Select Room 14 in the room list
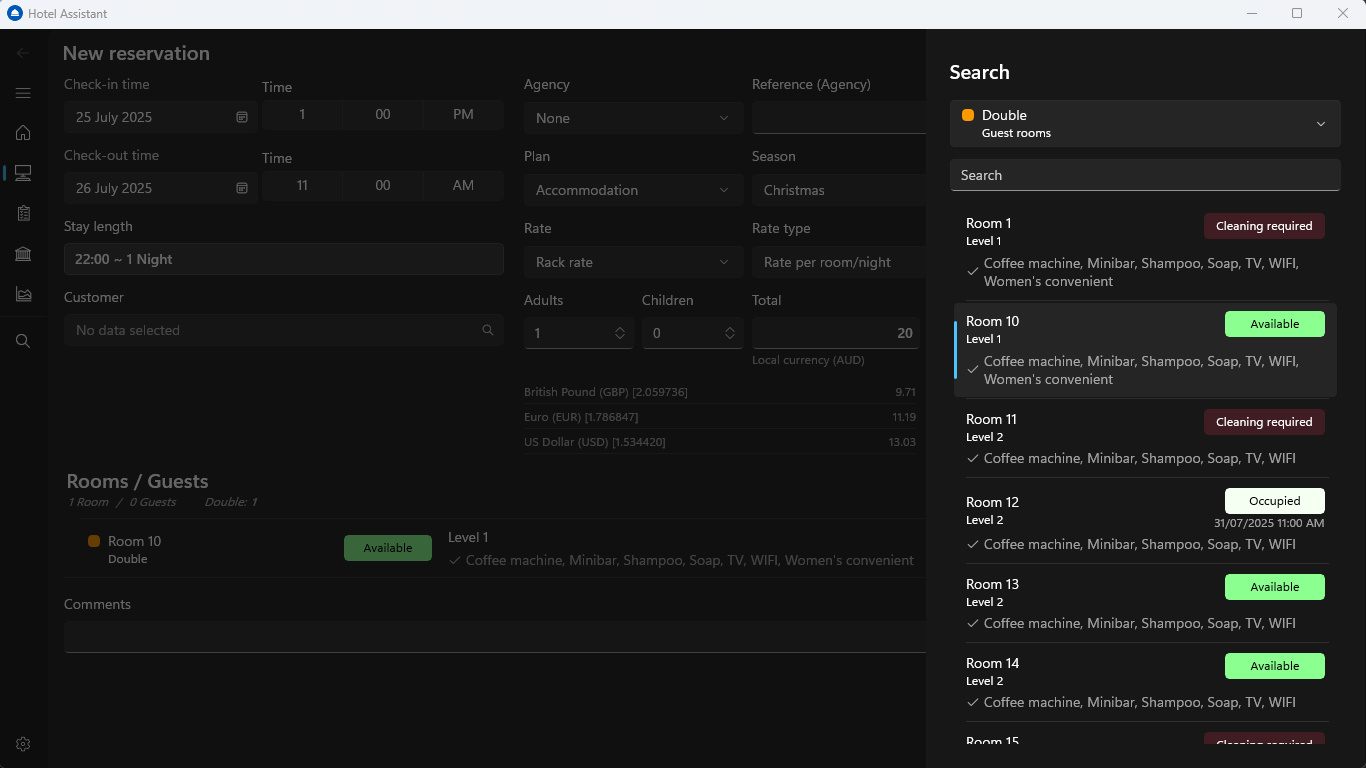Image resolution: width=1366 pixels, height=768 pixels. click(1090, 682)
